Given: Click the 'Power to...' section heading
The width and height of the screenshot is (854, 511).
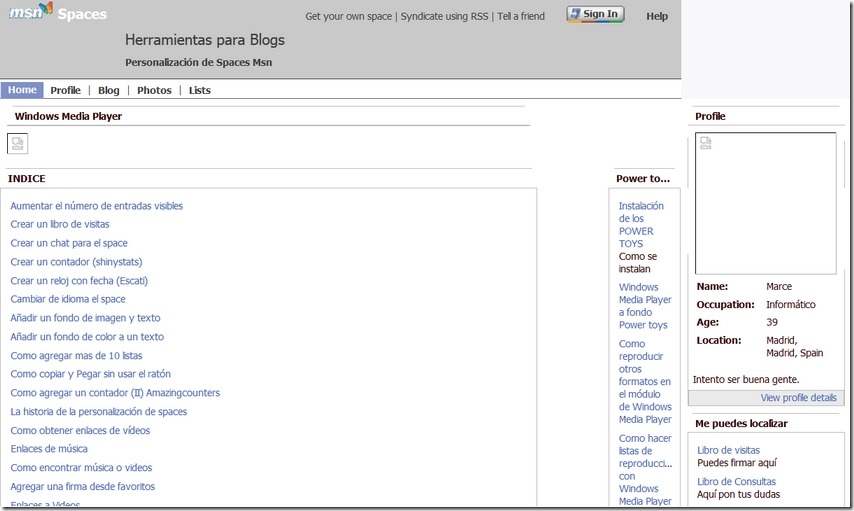Looking at the screenshot, I should (643, 179).
